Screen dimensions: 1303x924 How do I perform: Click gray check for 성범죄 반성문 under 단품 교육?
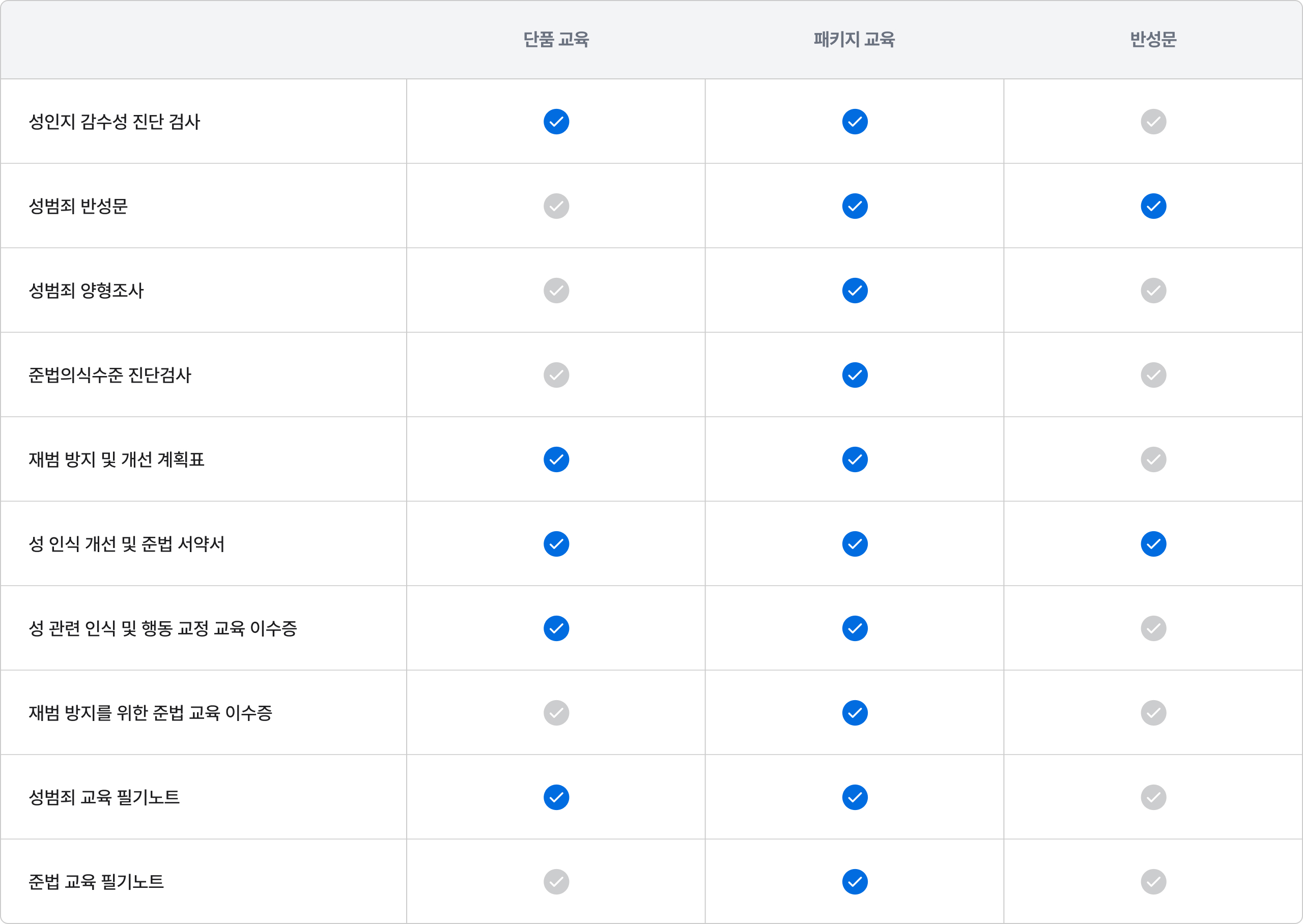pos(556,206)
